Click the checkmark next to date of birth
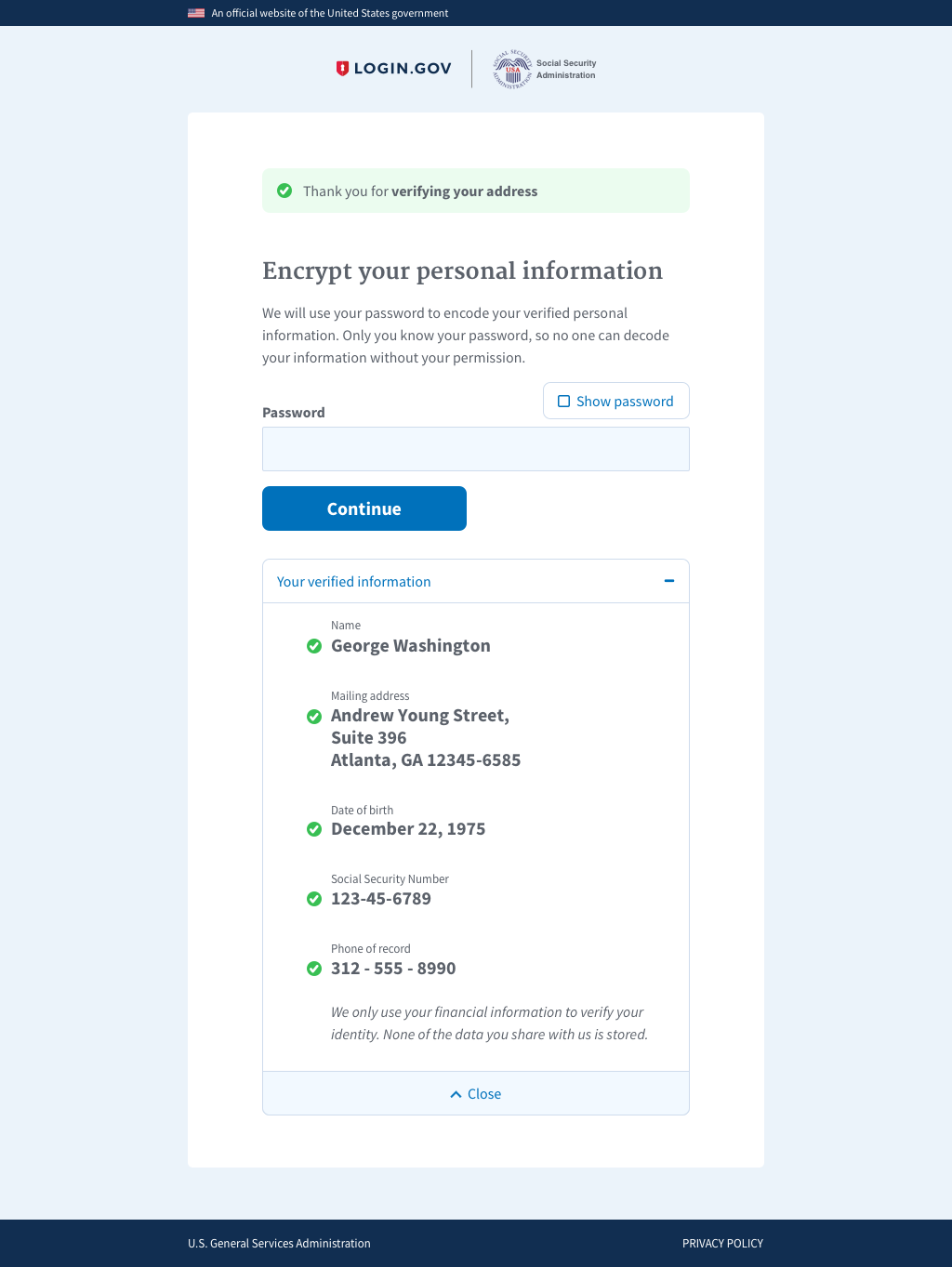952x1267 pixels. pos(314,829)
